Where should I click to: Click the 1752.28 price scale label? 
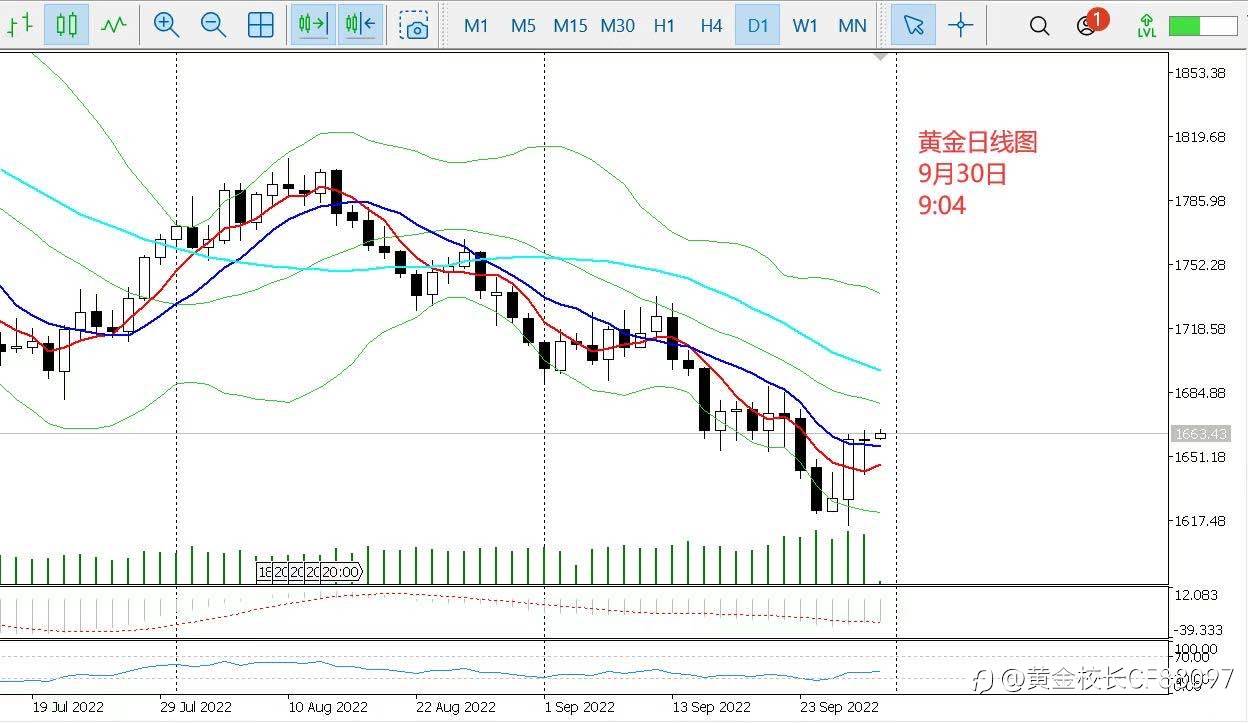pos(1201,265)
